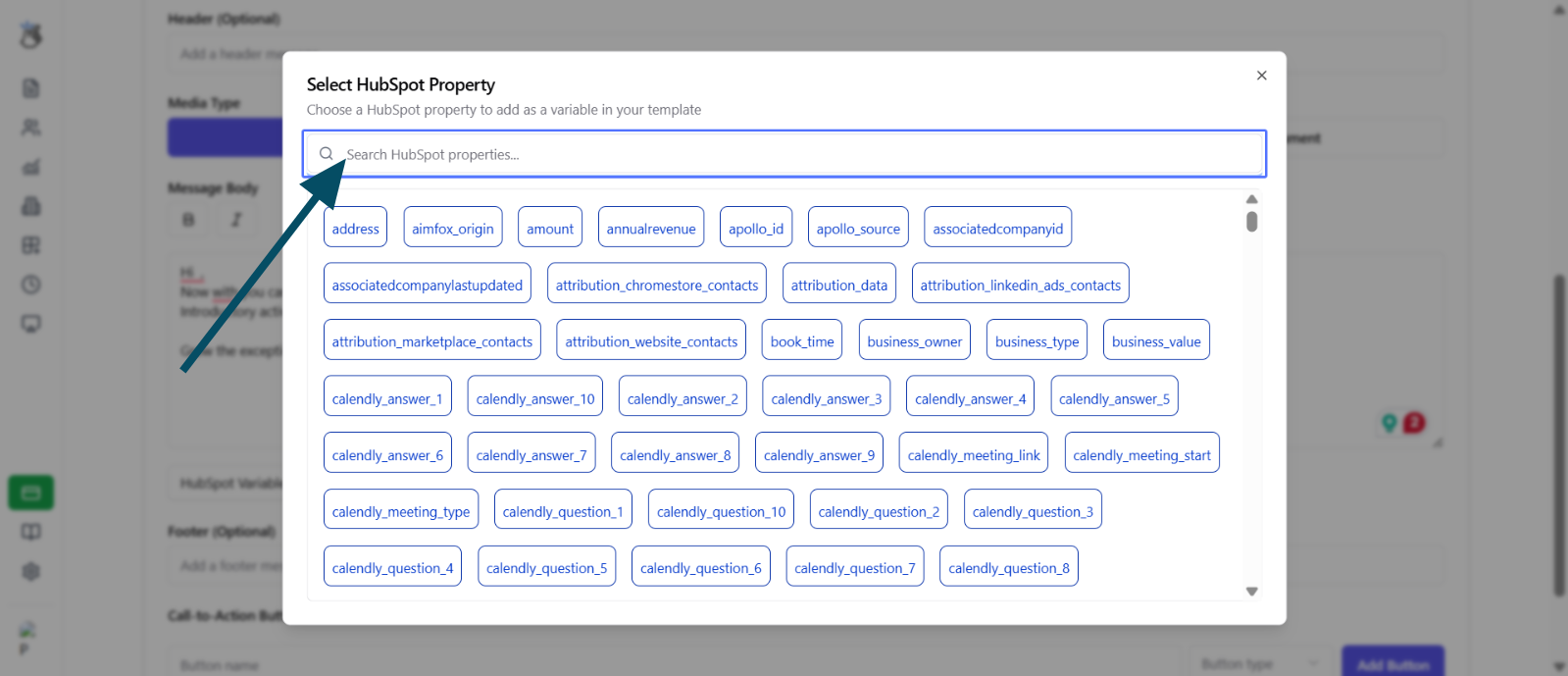Image resolution: width=1568 pixels, height=676 pixels.
Task: Open the document icon in left sidebar
Action: 31,88
